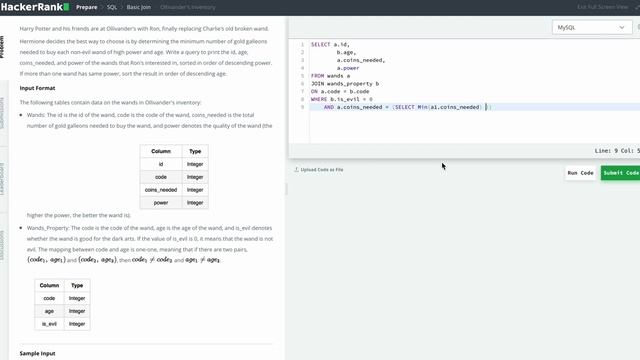The width and height of the screenshot is (640, 360).
Task: Click the 'Sample Input' heading
Action: click(37, 353)
